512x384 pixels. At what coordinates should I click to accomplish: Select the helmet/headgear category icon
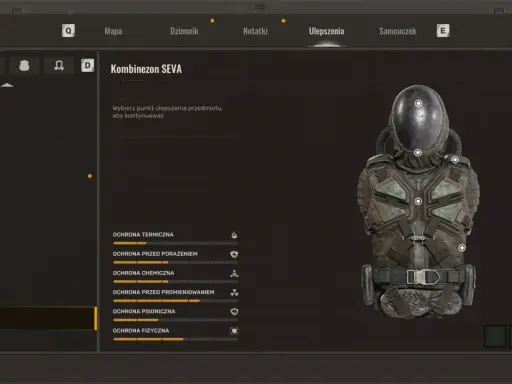click(x=59, y=65)
